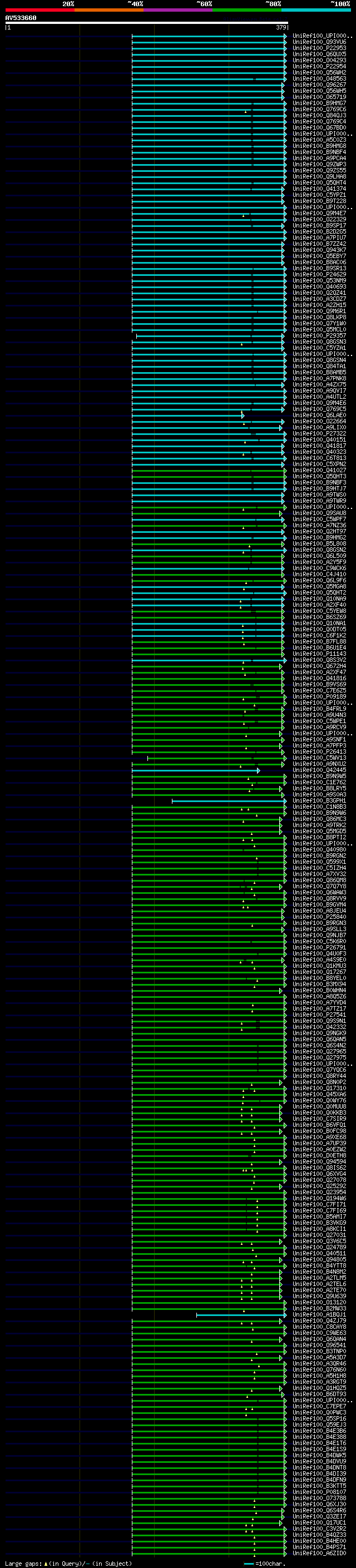Viewport: 356px width, 1568px height.
Task: Select UniRef100_Q9ZWP3 label
Action: [x=319, y=164]
